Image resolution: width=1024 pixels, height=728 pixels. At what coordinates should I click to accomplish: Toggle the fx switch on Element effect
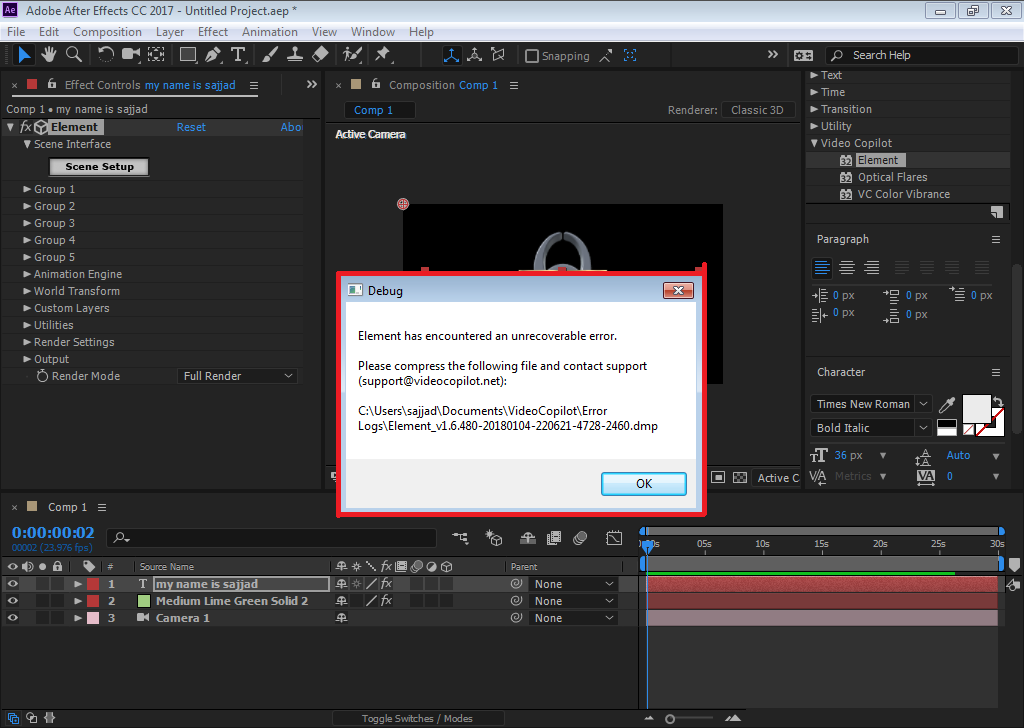point(25,127)
